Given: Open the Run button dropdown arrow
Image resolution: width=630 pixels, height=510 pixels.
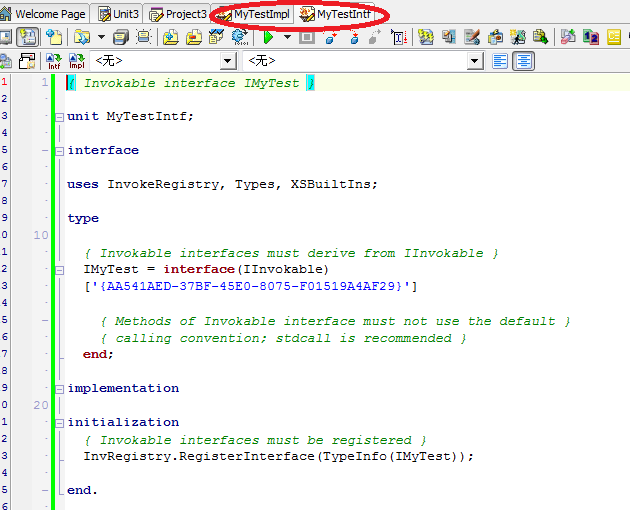Looking at the screenshot, I should pyautogui.click(x=287, y=37).
